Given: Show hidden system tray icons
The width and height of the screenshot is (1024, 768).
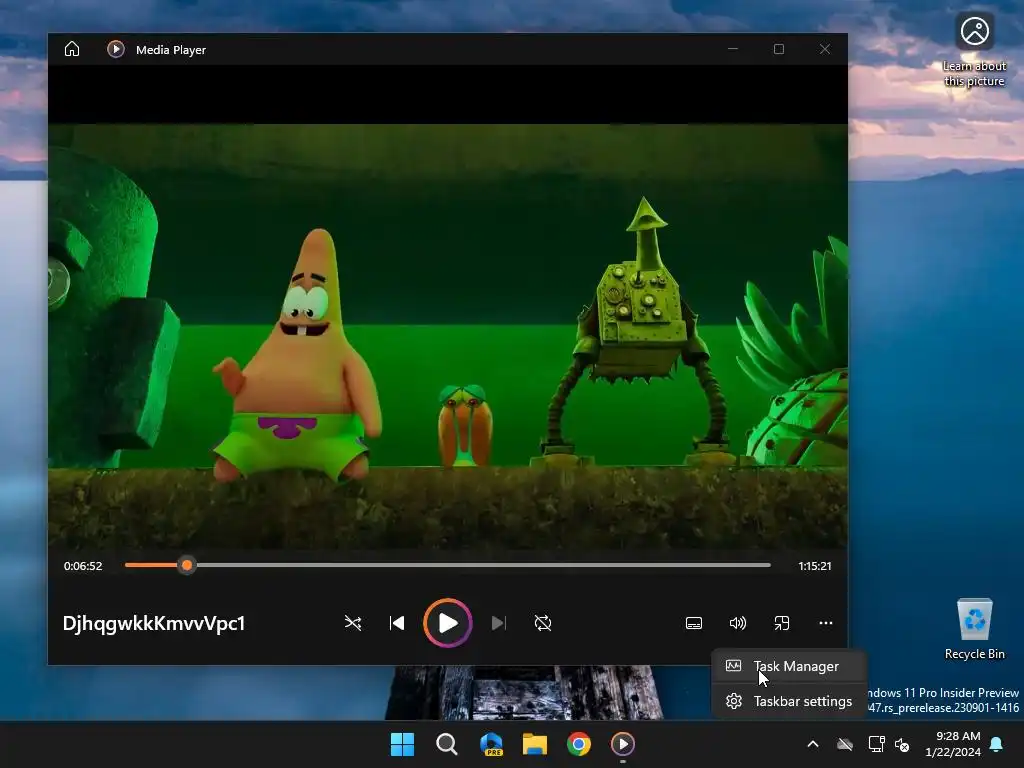Looking at the screenshot, I should (x=813, y=744).
